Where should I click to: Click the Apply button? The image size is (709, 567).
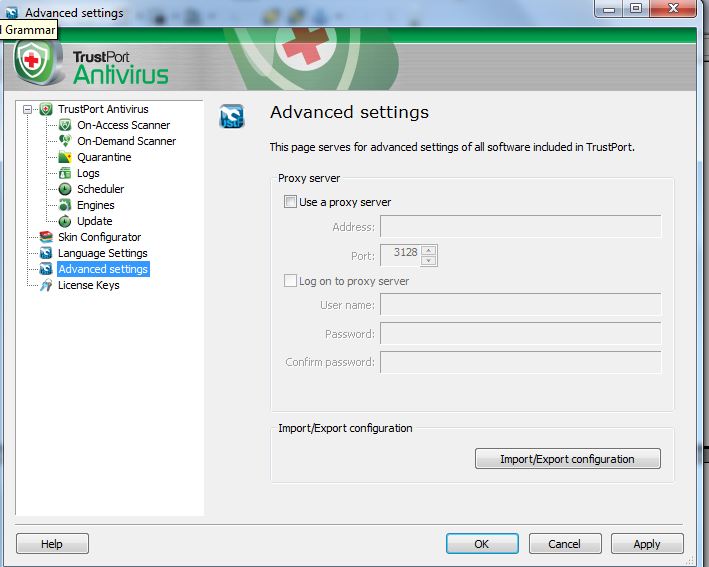click(646, 544)
